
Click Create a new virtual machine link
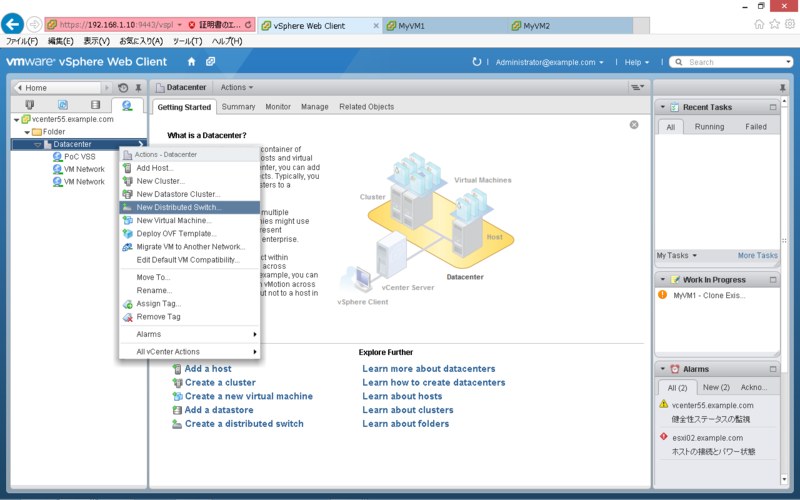249,396
